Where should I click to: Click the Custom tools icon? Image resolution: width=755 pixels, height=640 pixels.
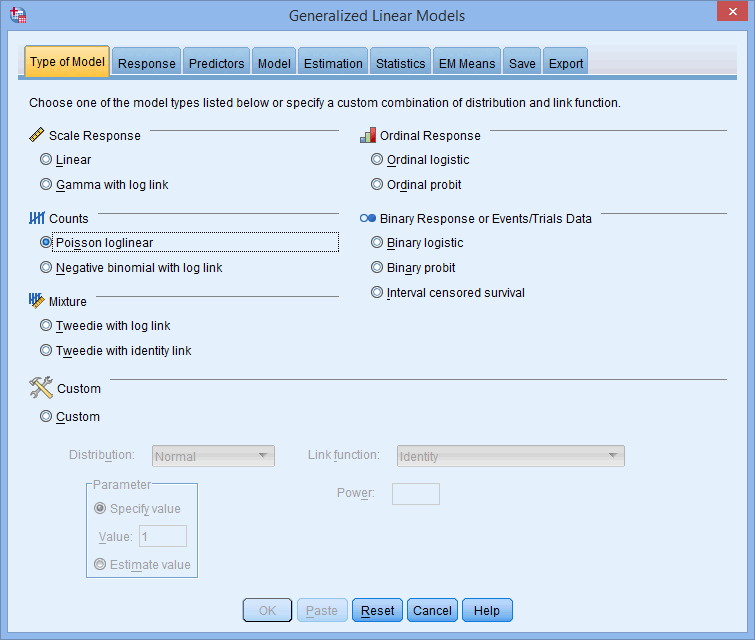pos(40,387)
